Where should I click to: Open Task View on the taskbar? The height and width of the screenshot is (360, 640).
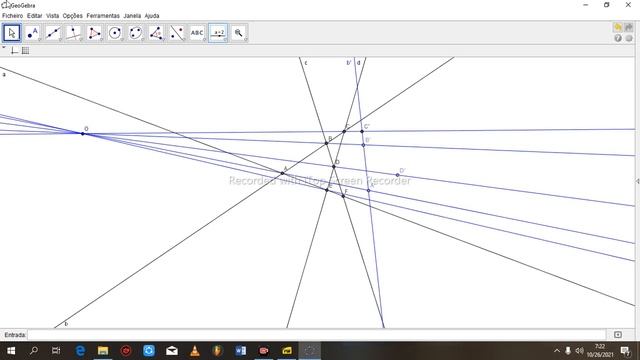[56, 351]
